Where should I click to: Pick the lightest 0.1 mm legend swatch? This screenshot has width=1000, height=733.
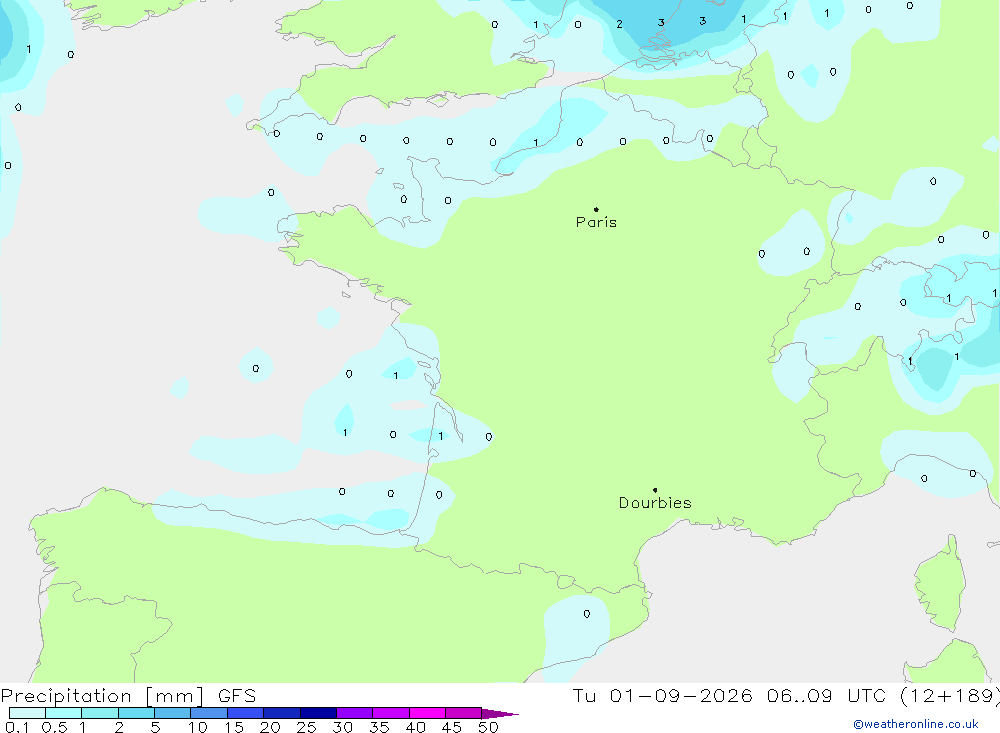pyautogui.click(x=27, y=713)
